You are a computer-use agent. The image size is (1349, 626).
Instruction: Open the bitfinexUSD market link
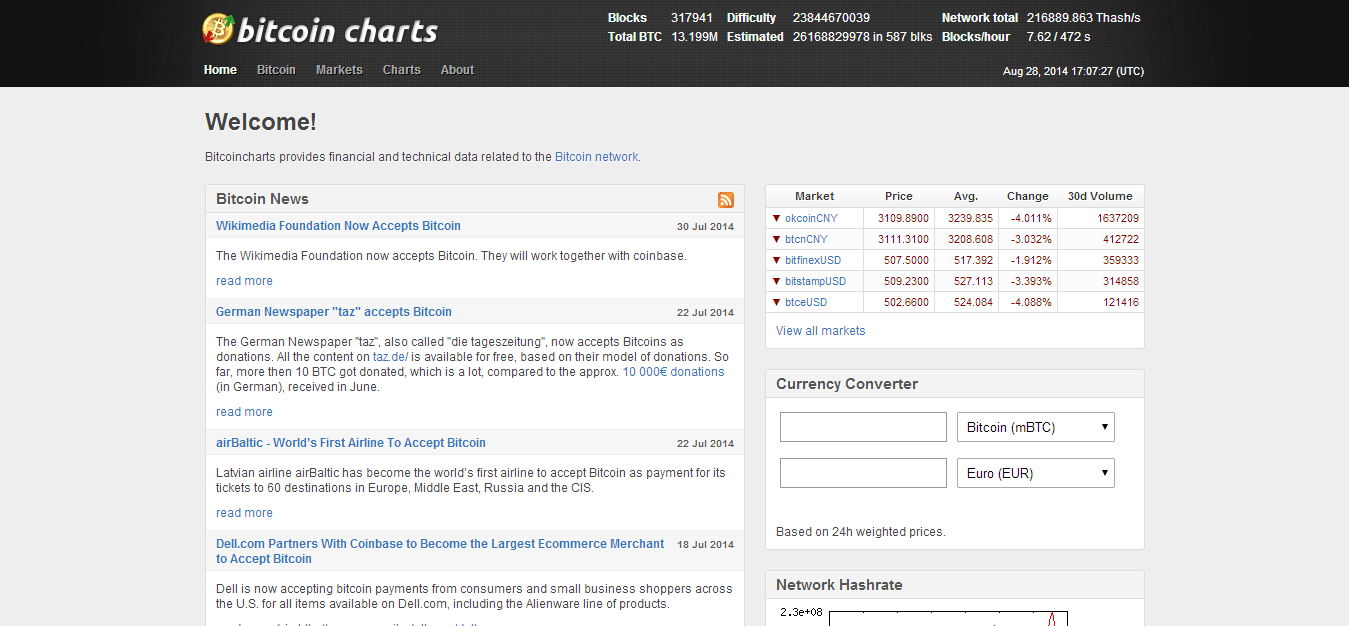point(813,260)
